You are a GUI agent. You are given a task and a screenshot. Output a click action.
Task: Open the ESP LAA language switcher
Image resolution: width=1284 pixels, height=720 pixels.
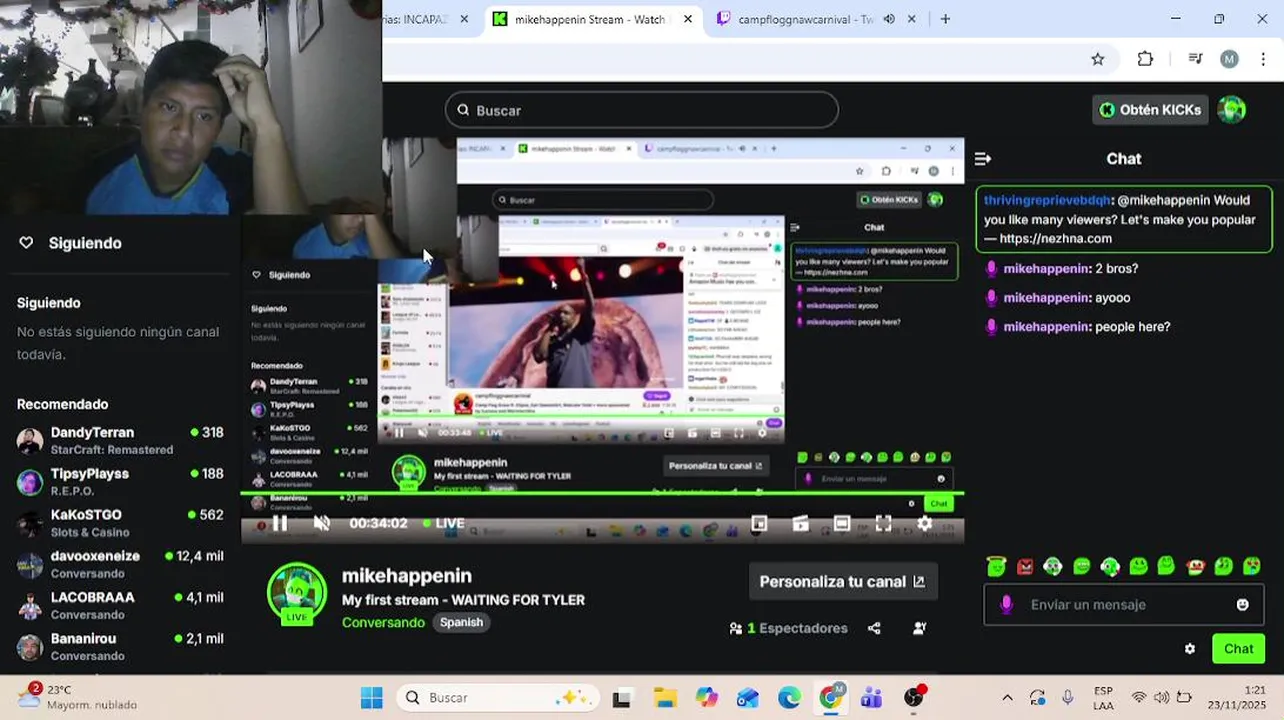point(1103,698)
